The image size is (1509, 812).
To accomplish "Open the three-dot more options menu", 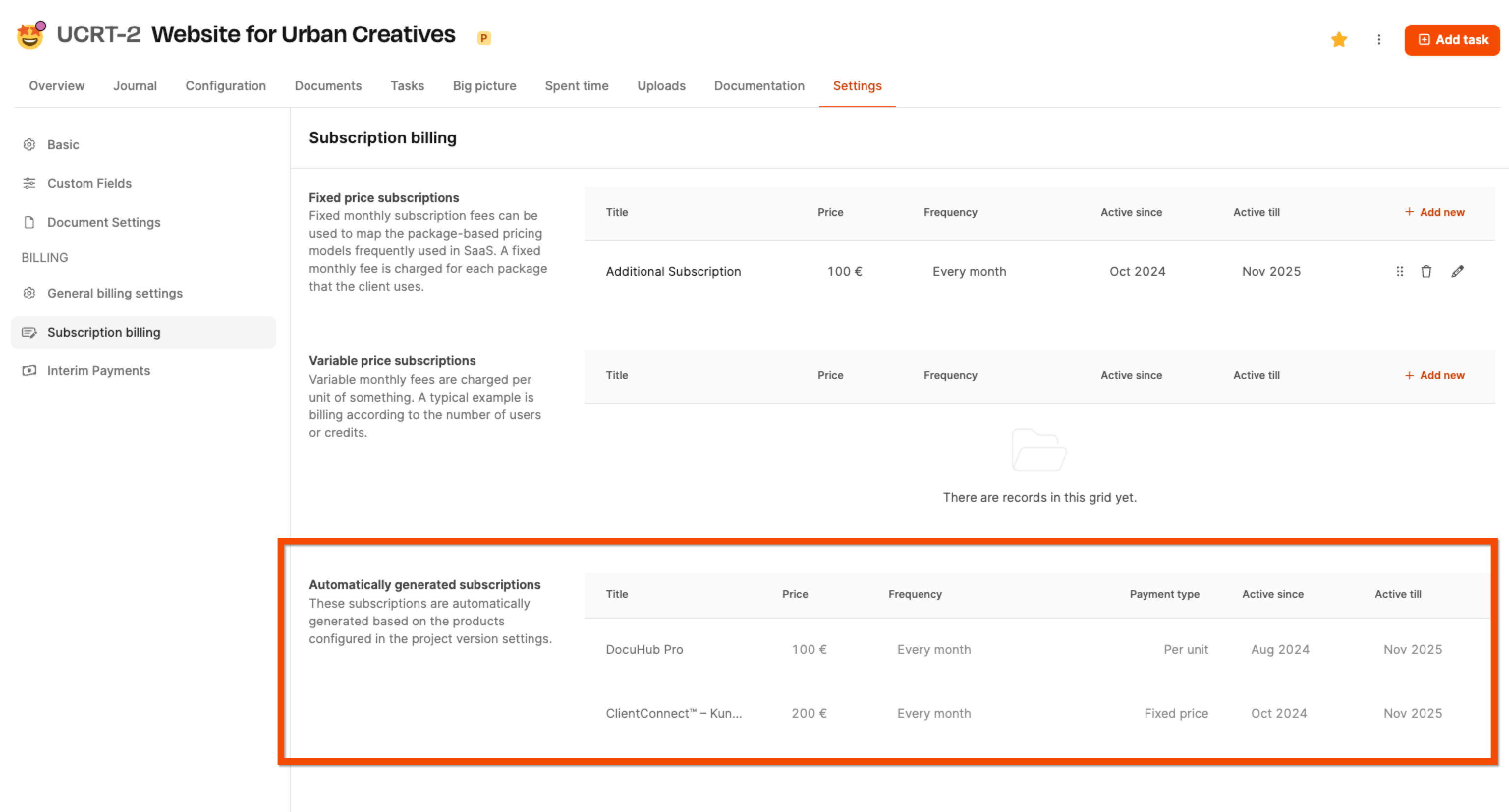I will [x=1379, y=40].
